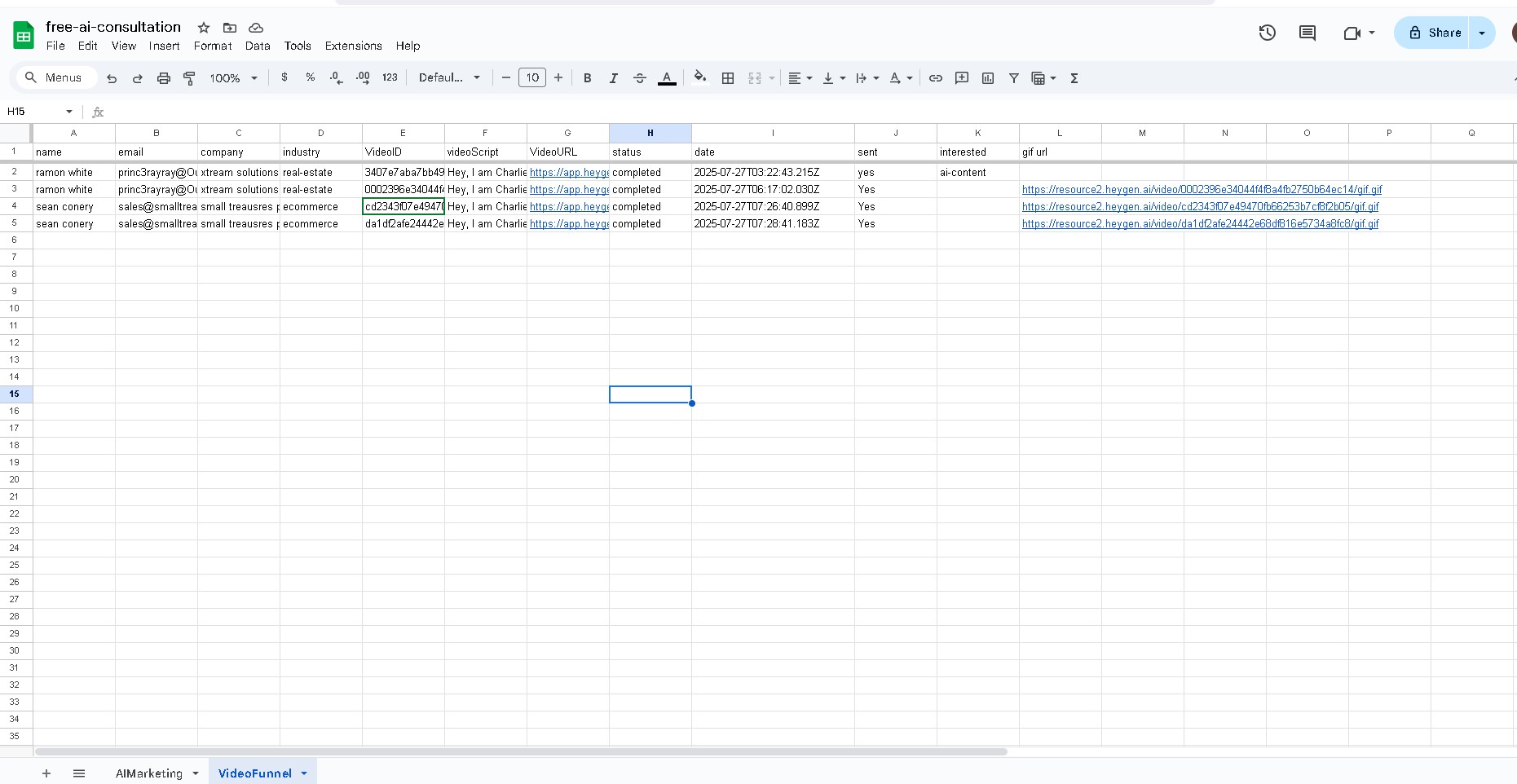1517x784 pixels.
Task: Click the insert link icon
Action: pyautogui.click(x=936, y=78)
